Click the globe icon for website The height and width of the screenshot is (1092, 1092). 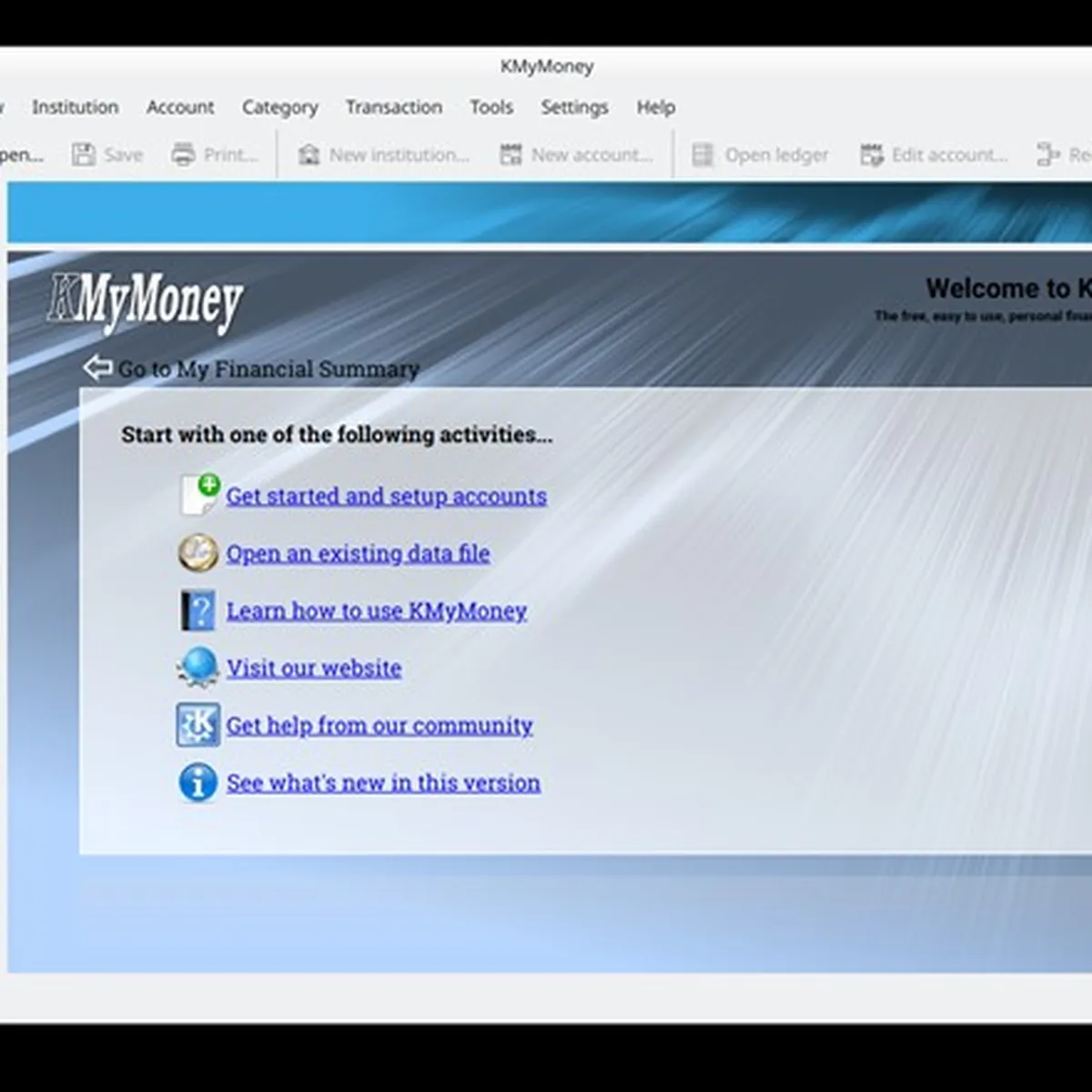tap(198, 668)
